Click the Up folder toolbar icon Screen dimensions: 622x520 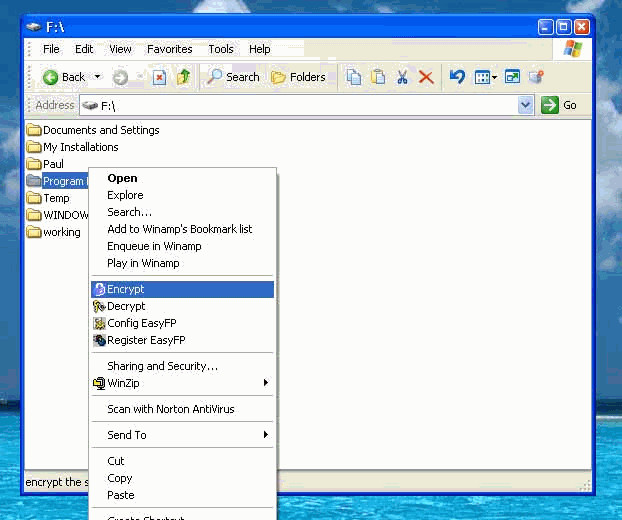[183, 77]
